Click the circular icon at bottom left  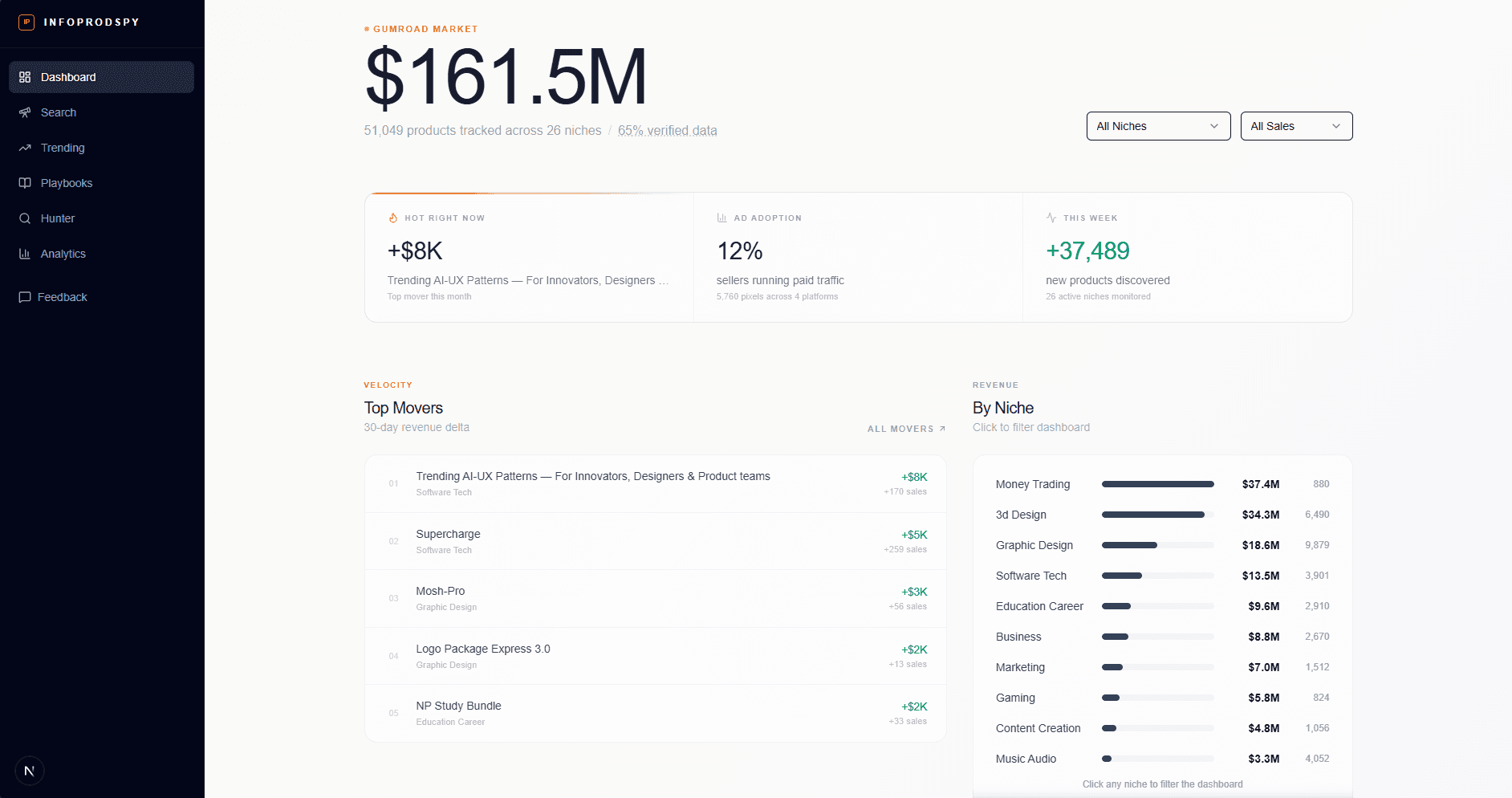pyautogui.click(x=30, y=771)
